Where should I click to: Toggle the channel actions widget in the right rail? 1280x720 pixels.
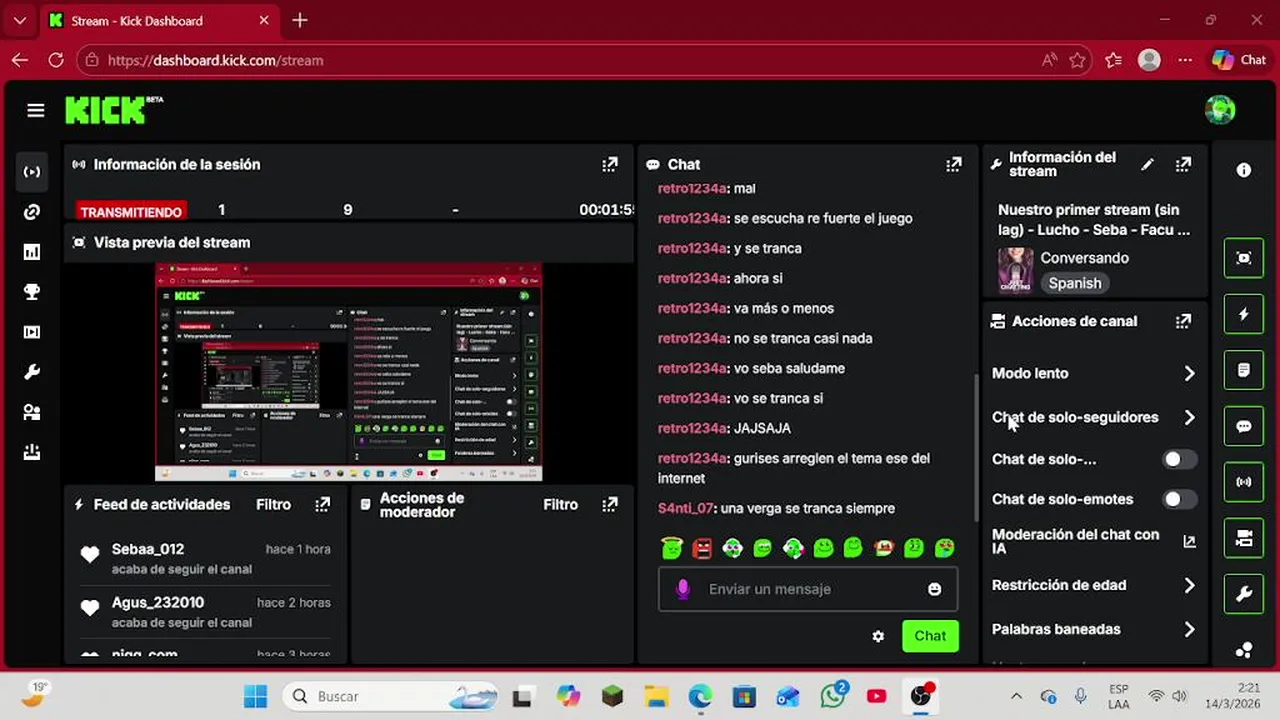1244,538
